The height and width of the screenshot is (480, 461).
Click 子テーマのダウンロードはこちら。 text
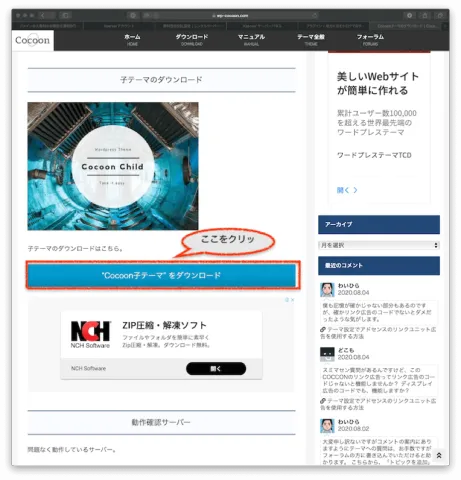click(76, 249)
